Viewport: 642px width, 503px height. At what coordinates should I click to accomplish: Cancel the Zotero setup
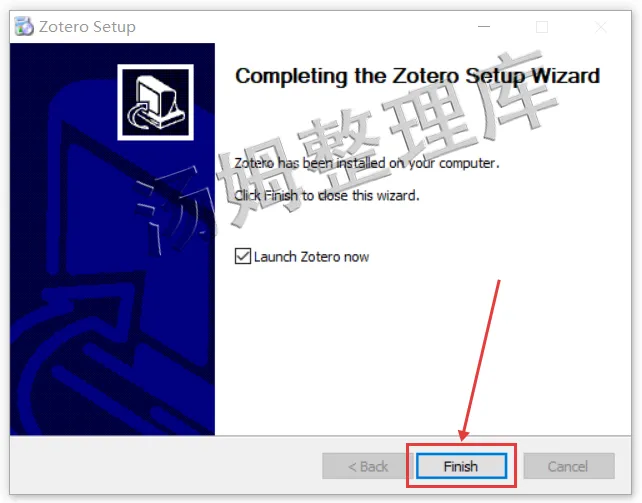pos(569,466)
